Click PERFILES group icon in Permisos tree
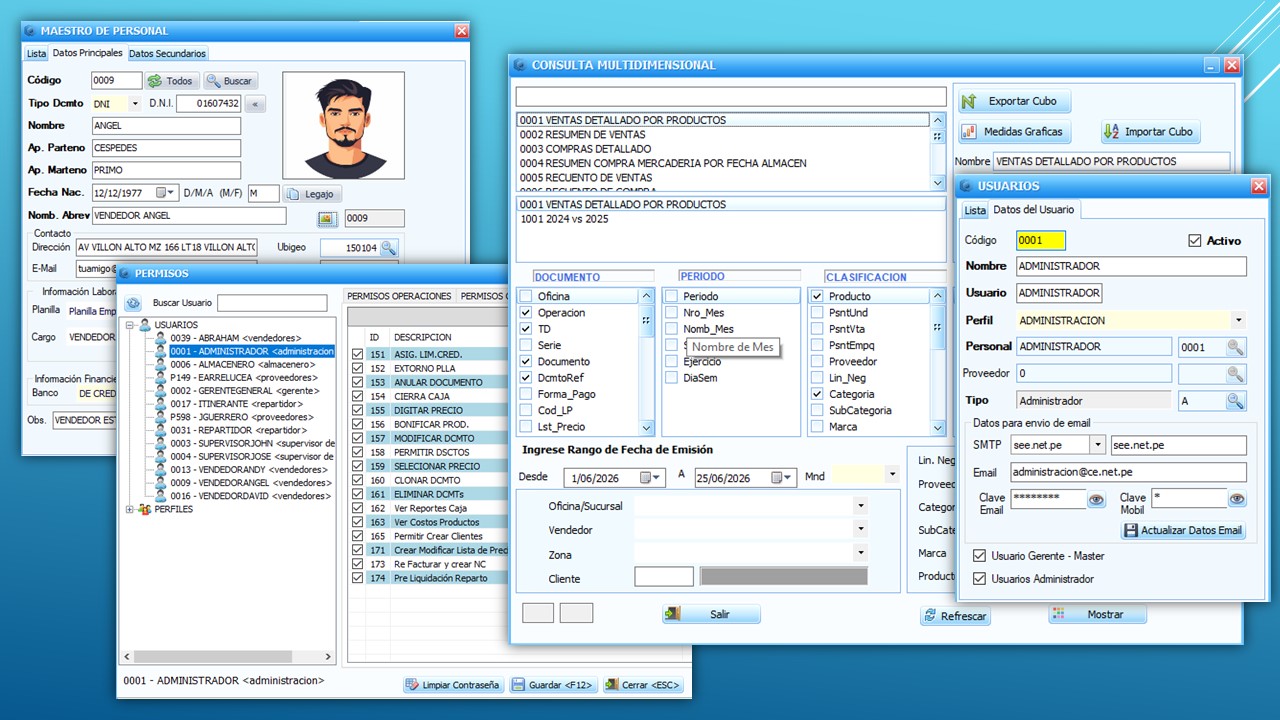This screenshot has width=1280, height=720. point(146,509)
